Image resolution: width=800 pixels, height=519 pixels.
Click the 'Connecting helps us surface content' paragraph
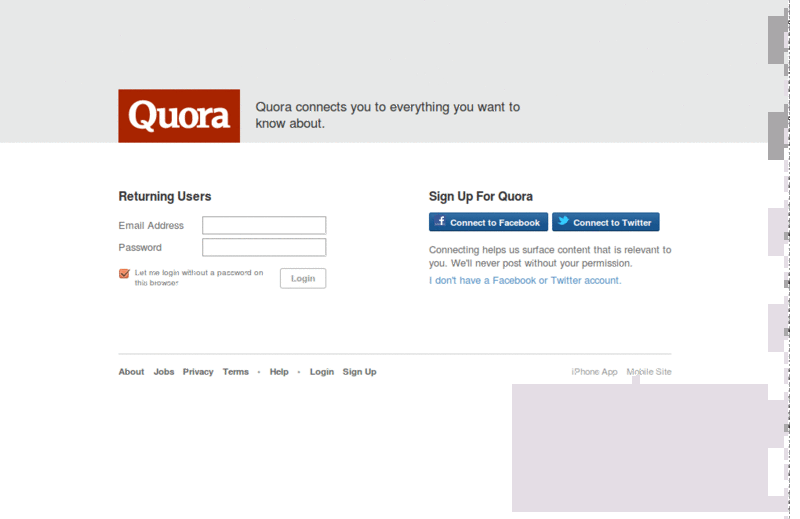tap(550, 256)
